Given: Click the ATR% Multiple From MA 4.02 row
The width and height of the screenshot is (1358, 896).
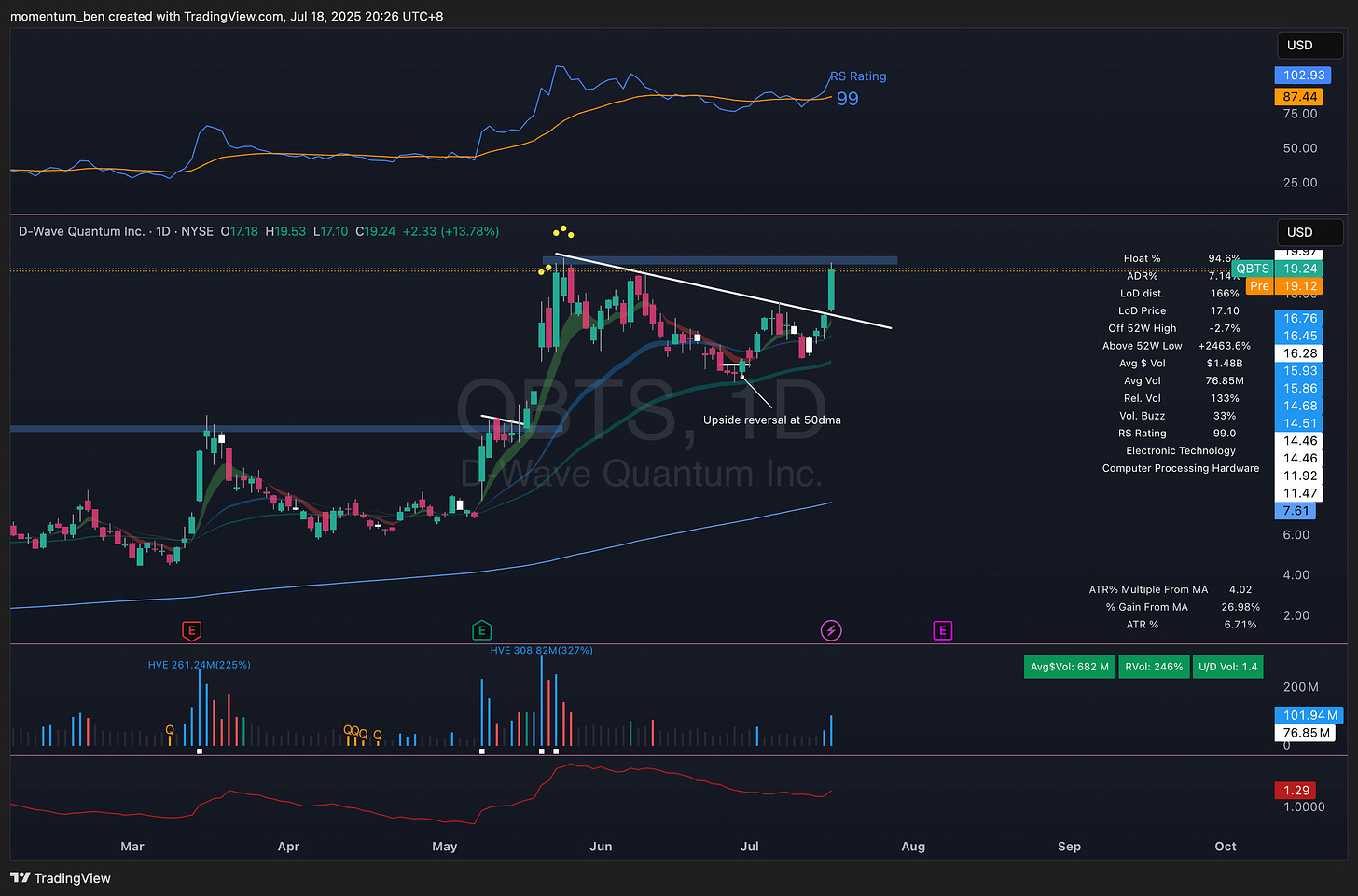Looking at the screenshot, I should point(1171,590).
